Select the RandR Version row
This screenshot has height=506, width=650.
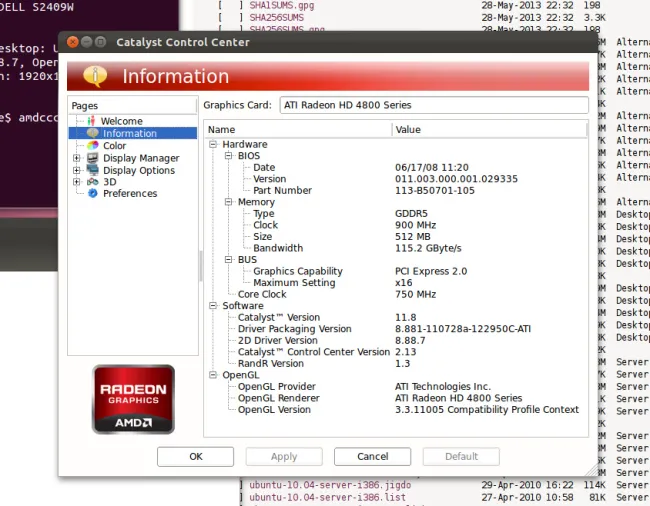(x=396, y=363)
